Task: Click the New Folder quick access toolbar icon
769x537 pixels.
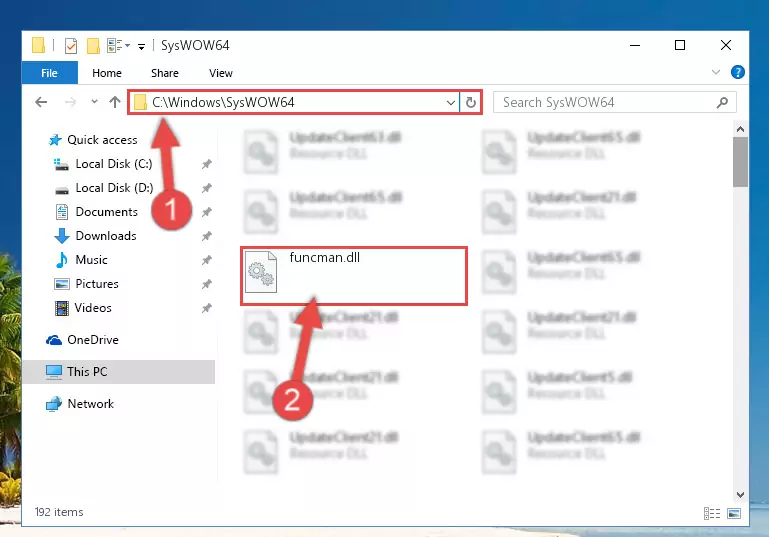Action: [x=93, y=46]
